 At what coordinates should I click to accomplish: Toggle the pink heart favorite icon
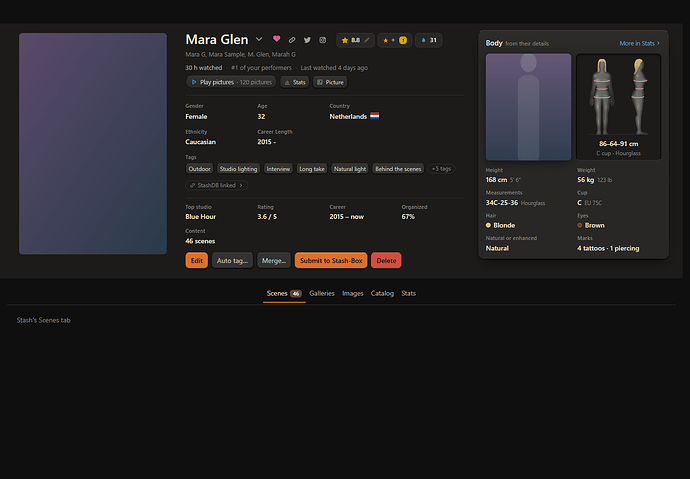pyautogui.click(x=276, y=39)
